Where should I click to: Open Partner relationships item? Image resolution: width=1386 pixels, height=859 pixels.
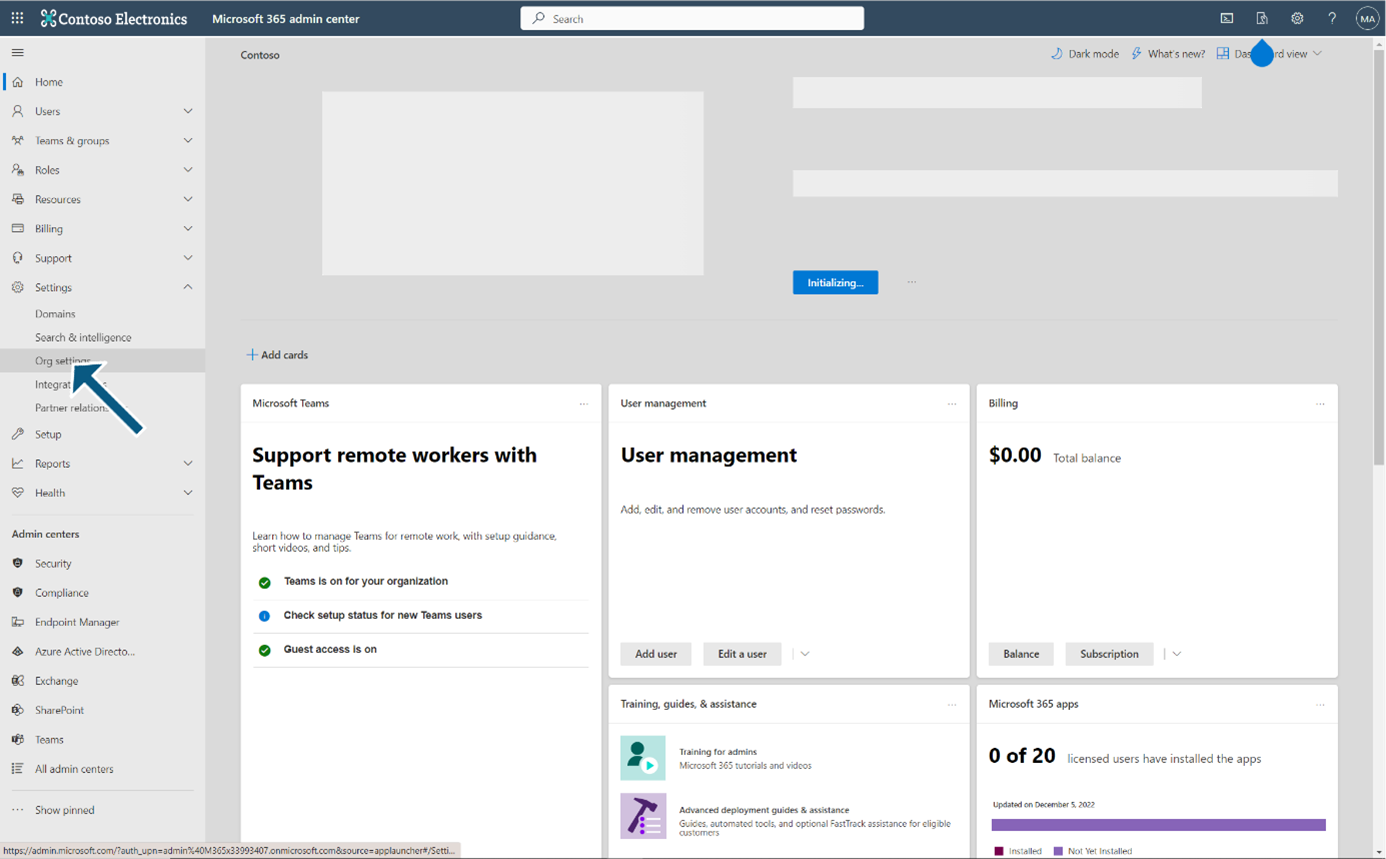[x=72, y=408]
